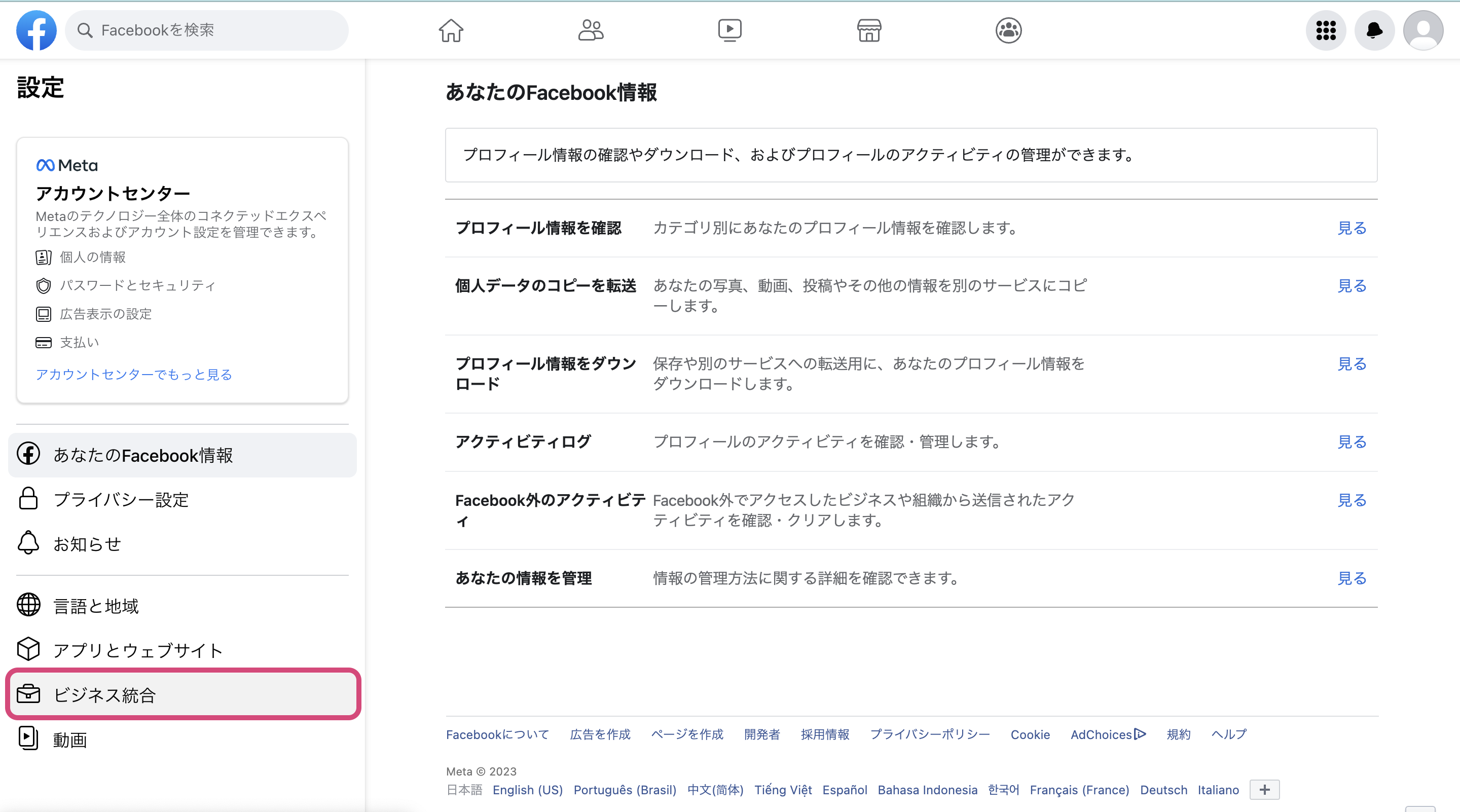Switch language to Italiano
Screen dimensions: 1460x812
[1218, 790]
